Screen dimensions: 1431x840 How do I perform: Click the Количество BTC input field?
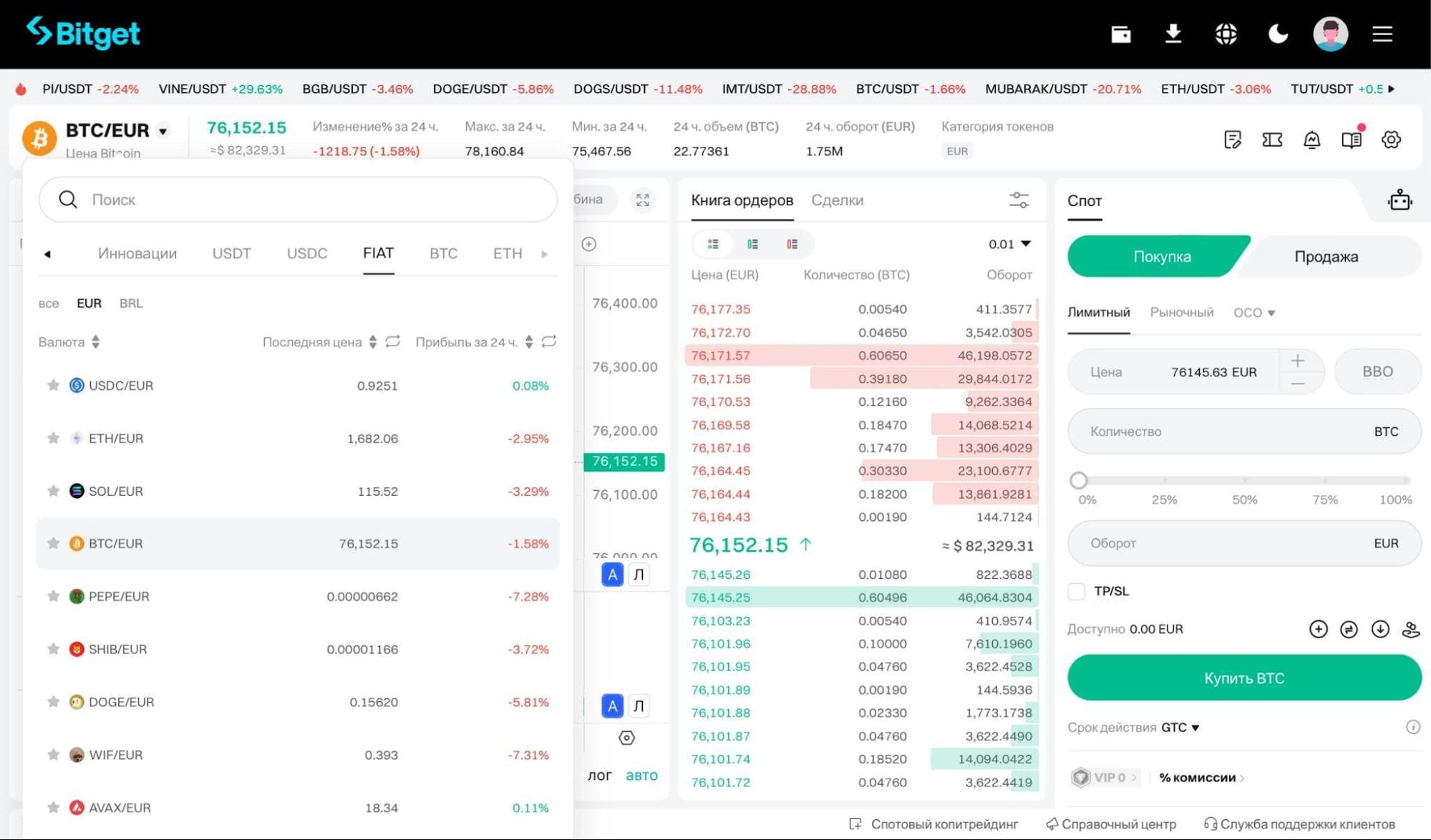point(1244,431)
